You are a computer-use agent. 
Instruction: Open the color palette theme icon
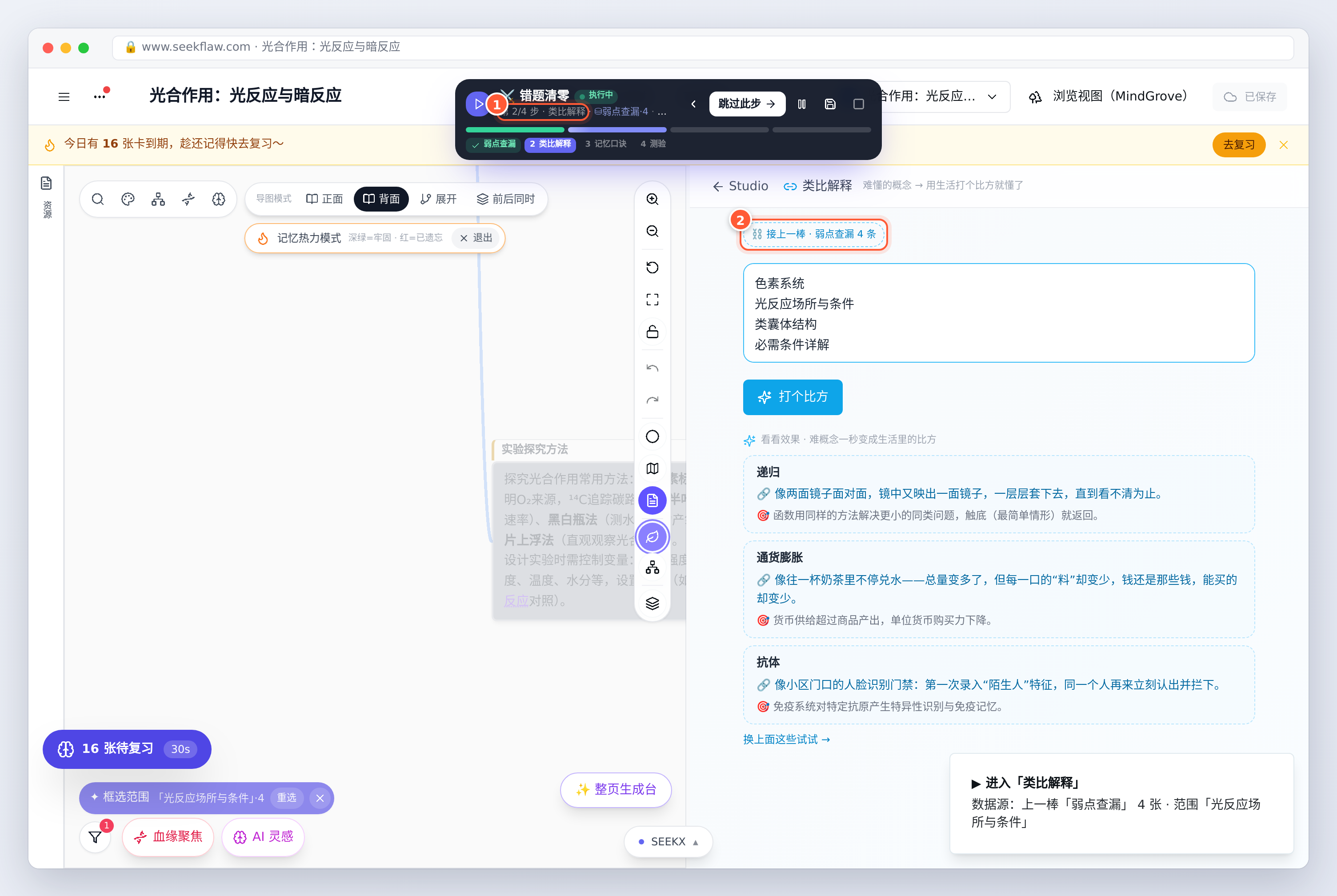click(128, 199)
